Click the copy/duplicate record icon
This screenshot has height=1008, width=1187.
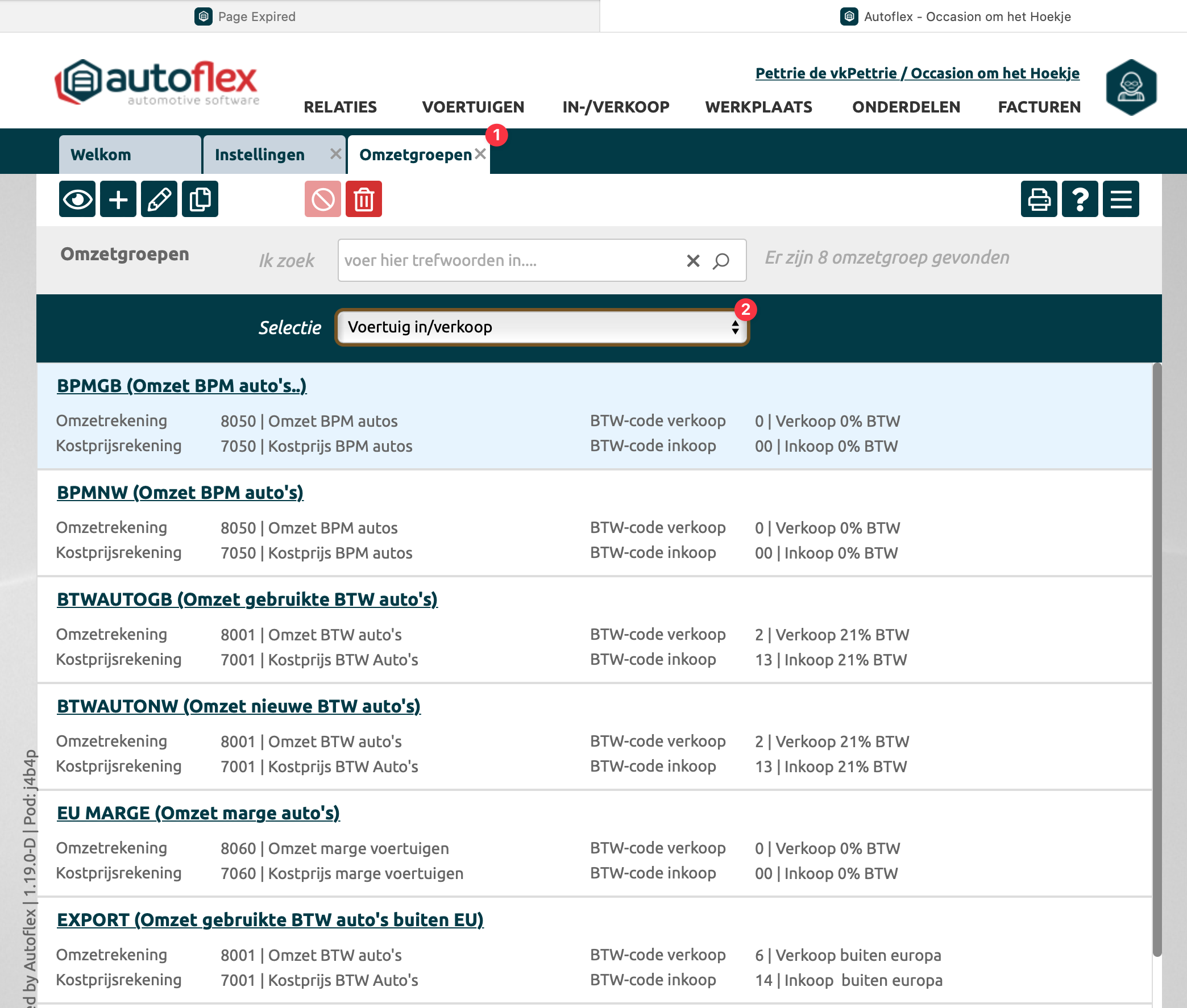[x=200, y=199]
